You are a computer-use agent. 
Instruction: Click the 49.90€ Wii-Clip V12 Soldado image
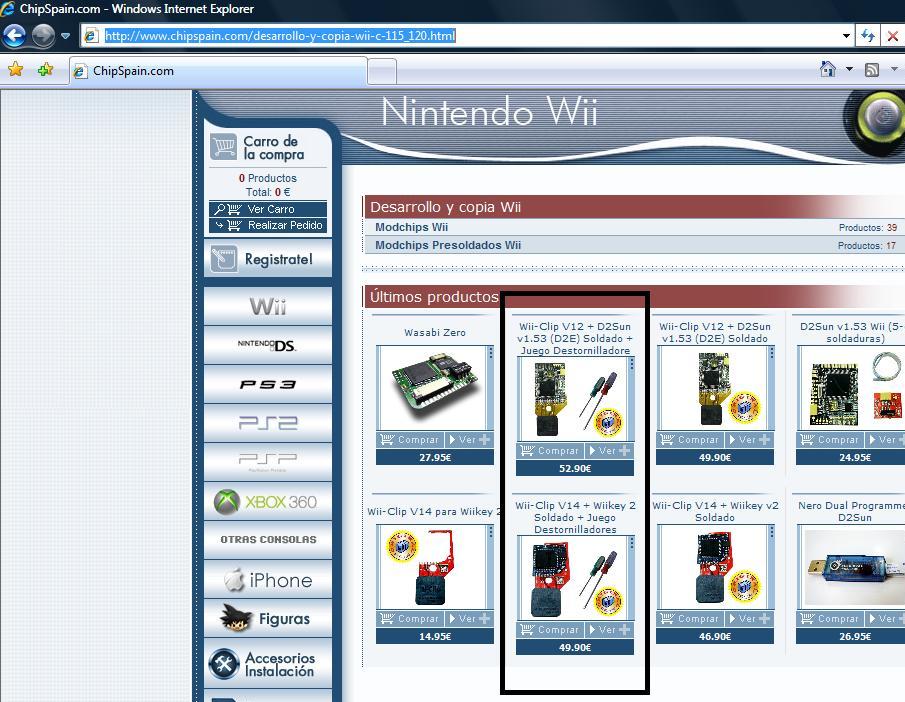tap(715, 388)
